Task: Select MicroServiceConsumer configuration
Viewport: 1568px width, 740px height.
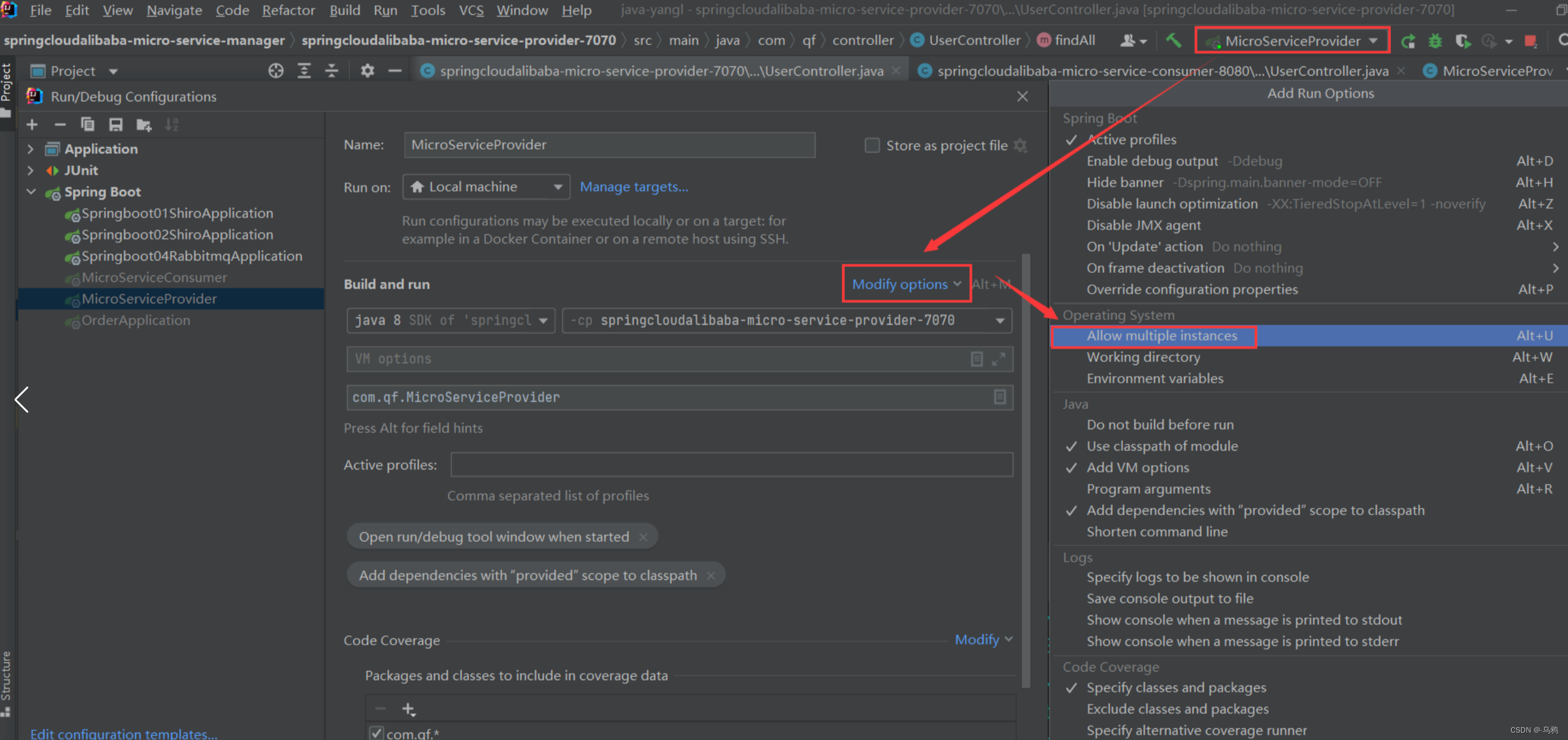Action: click(x=154, y=277)
